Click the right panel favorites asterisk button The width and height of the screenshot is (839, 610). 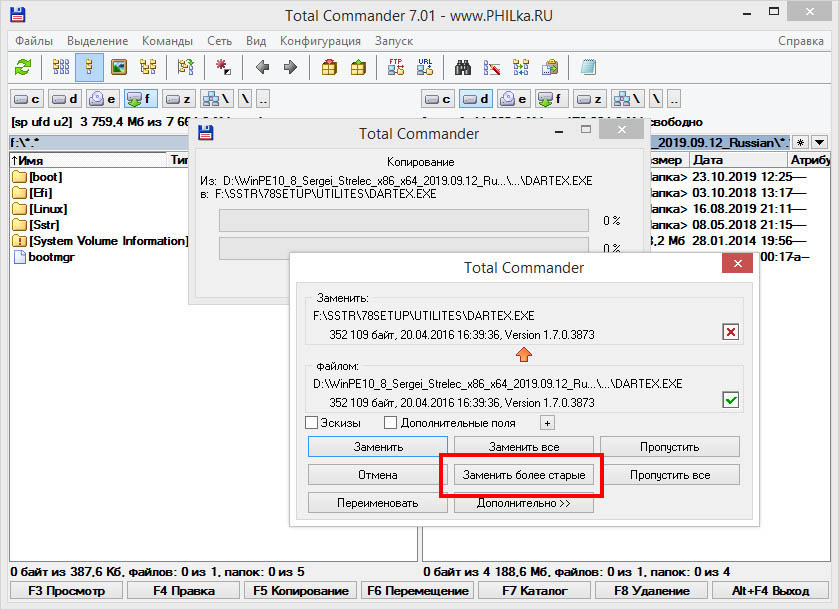(x=800, y=142)
